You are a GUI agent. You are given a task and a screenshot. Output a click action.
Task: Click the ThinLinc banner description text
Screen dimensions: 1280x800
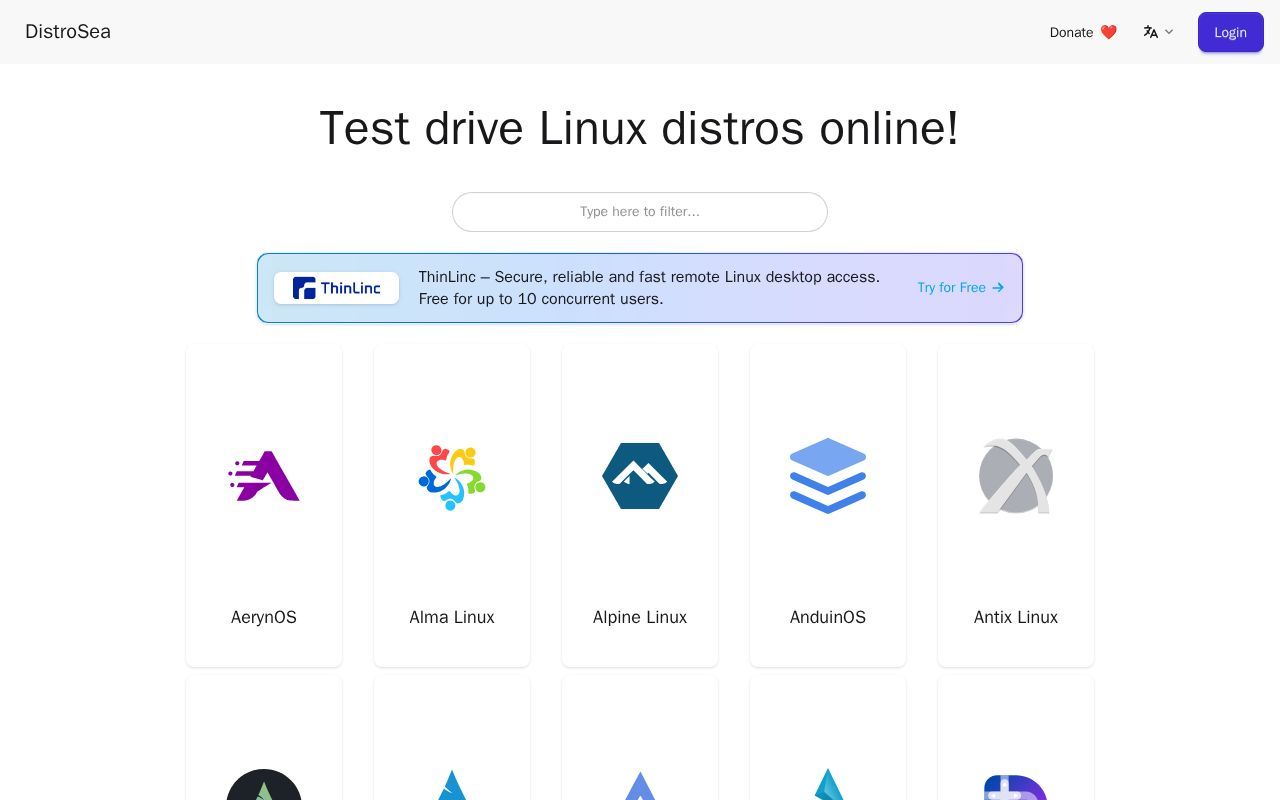tap(649, 288)
